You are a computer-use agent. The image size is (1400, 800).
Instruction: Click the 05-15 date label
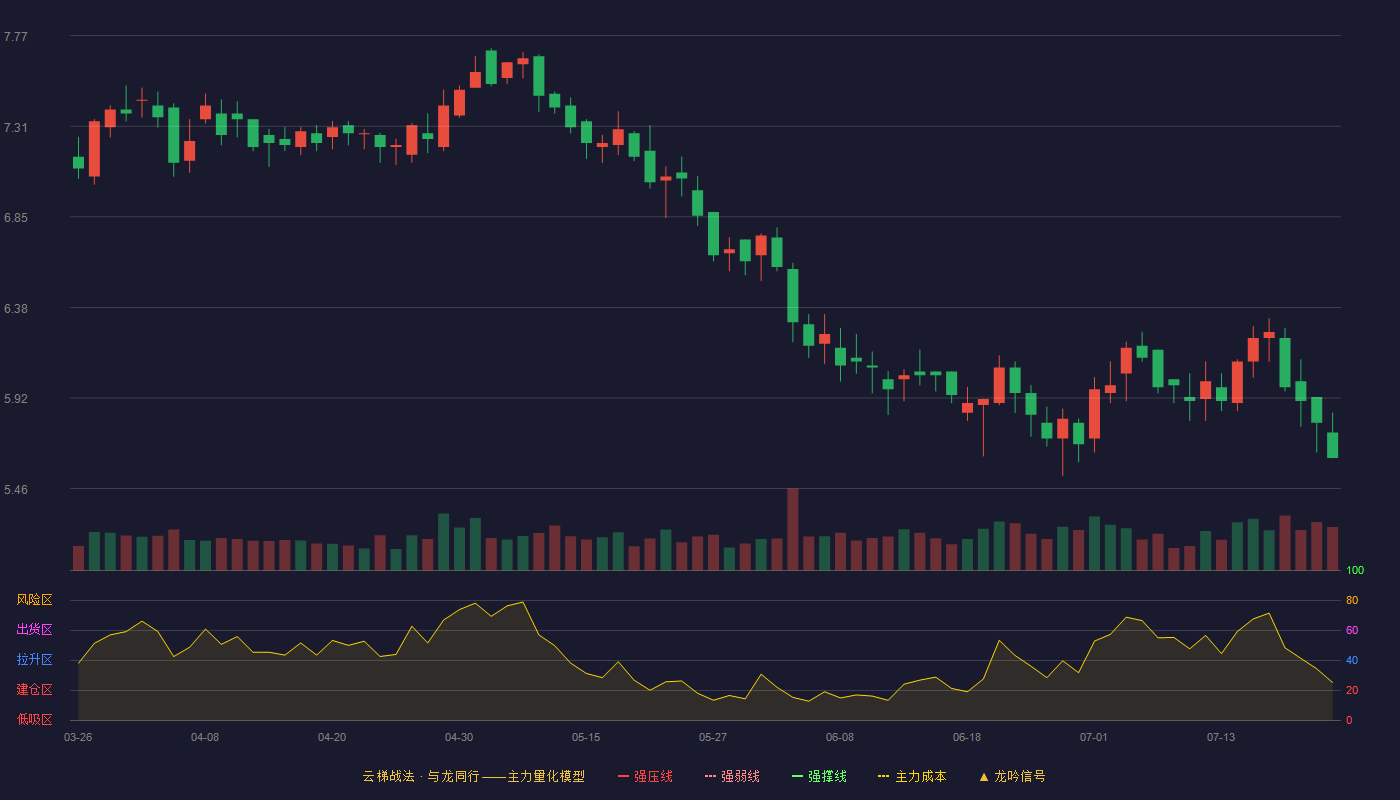point(586,737)
